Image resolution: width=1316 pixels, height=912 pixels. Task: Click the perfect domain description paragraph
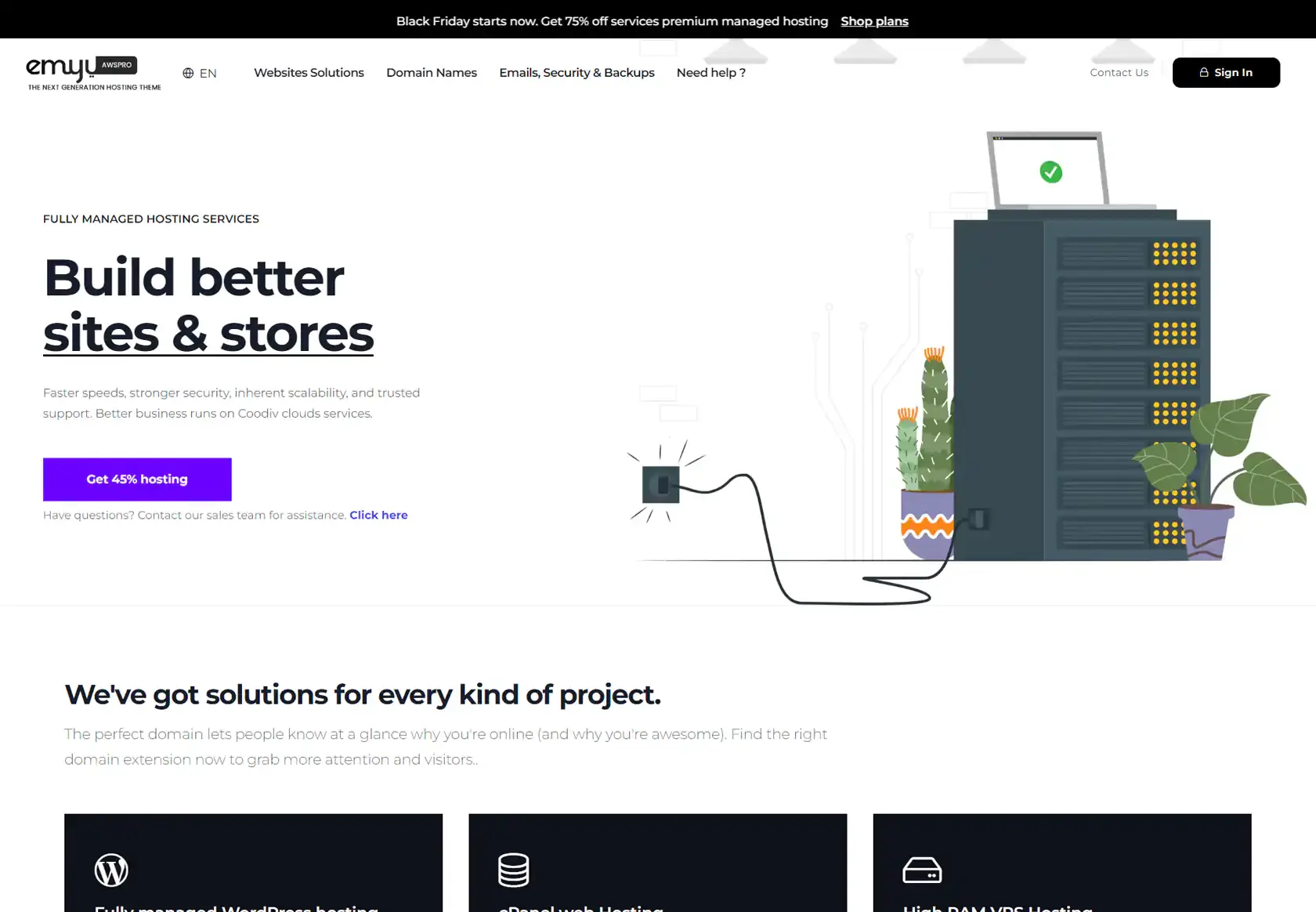(x=446, y=747)
